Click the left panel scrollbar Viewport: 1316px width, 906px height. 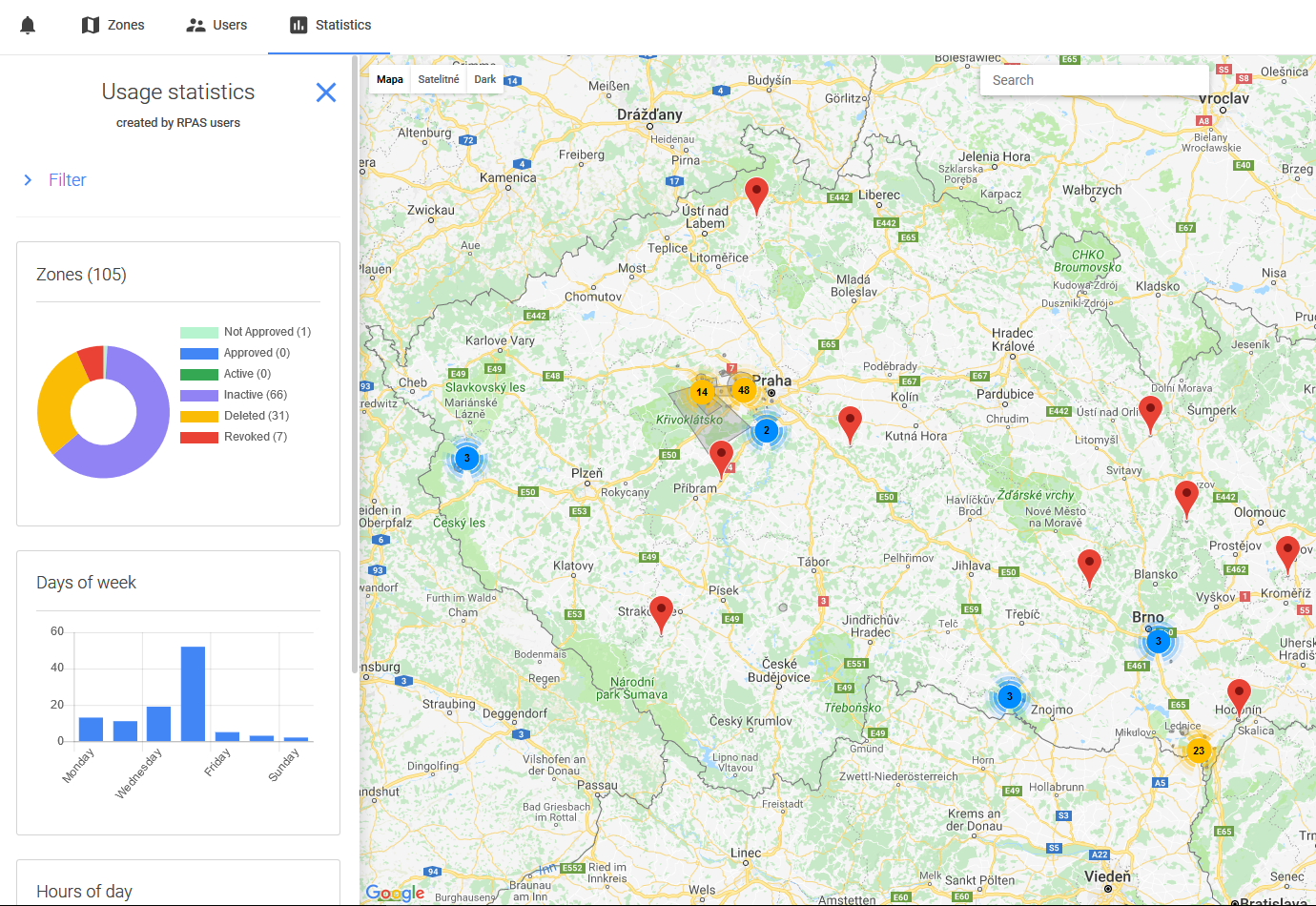[355, 364]
